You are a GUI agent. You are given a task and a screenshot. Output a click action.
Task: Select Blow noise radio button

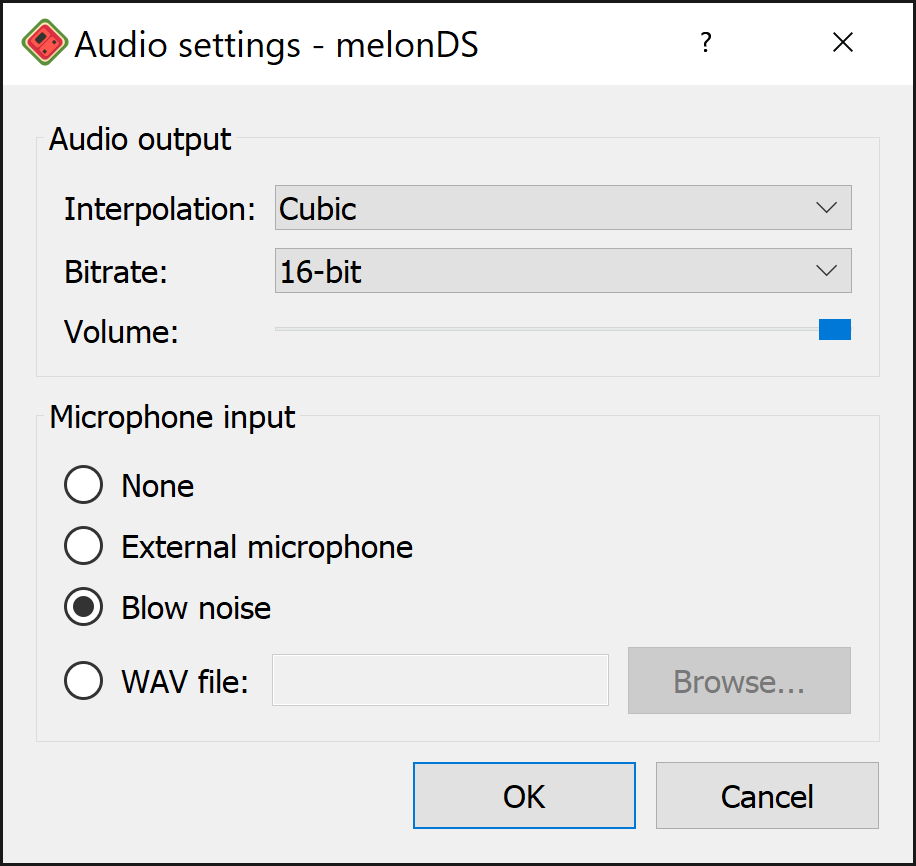tap(84, 607)
